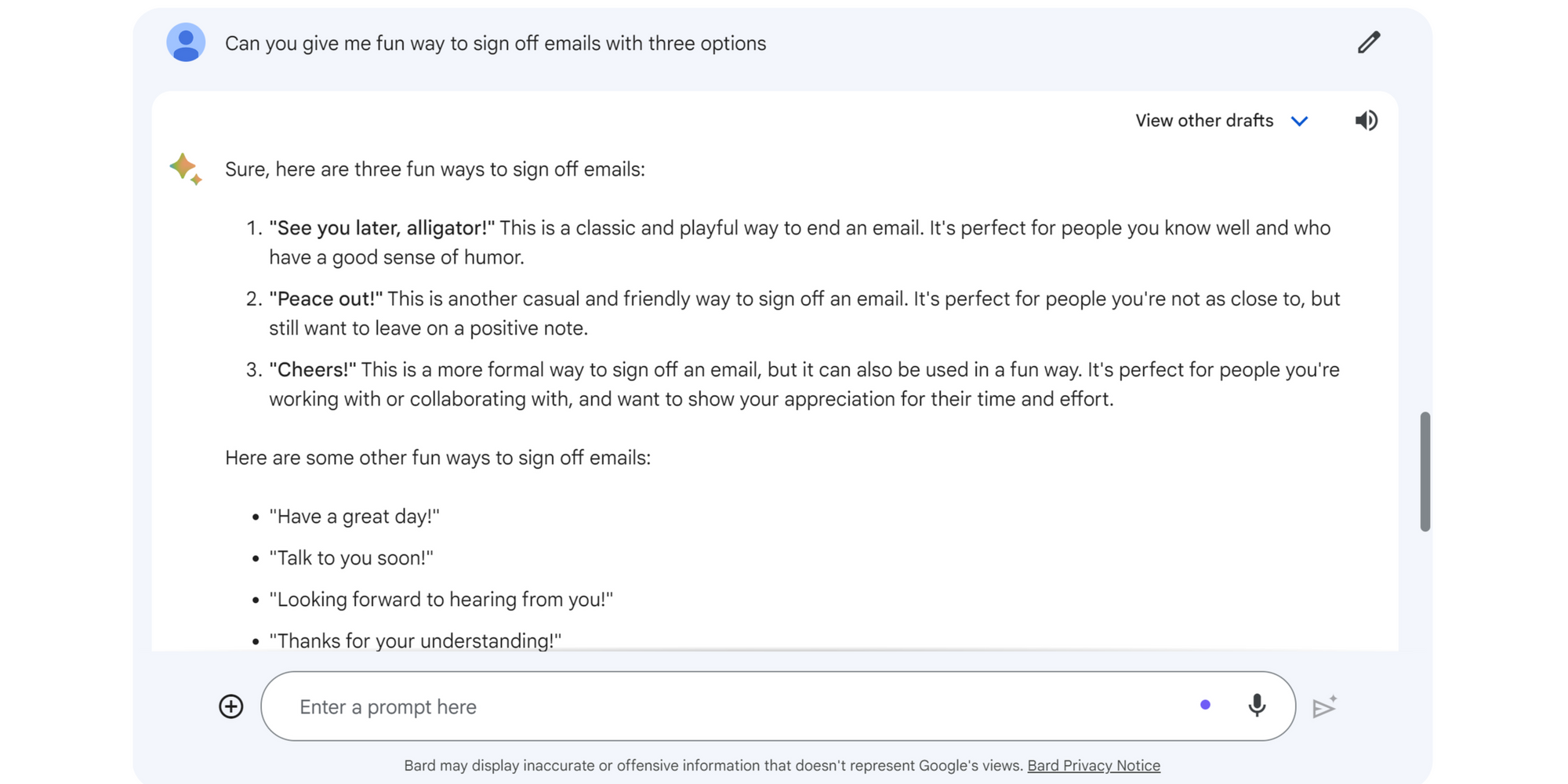This screenshot has height=784, width=1568.
Task: Click "Looking forward to hearing from you!" bullet
Action: pyautogui.click(x=441, y=600)
